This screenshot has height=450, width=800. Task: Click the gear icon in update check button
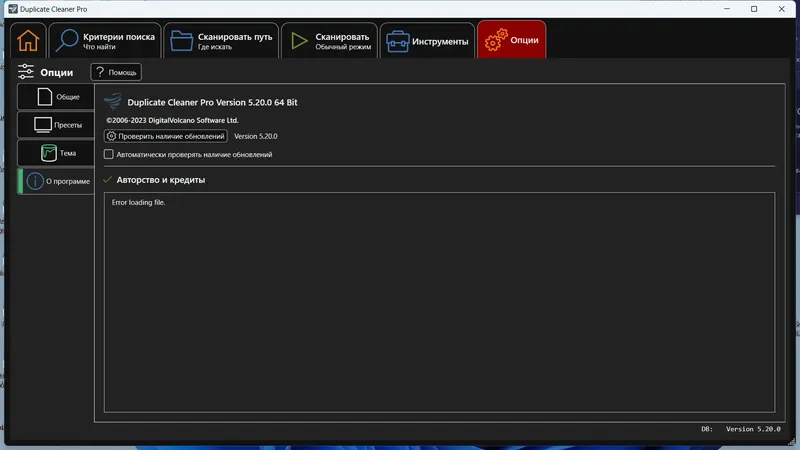tap(111, 136)
